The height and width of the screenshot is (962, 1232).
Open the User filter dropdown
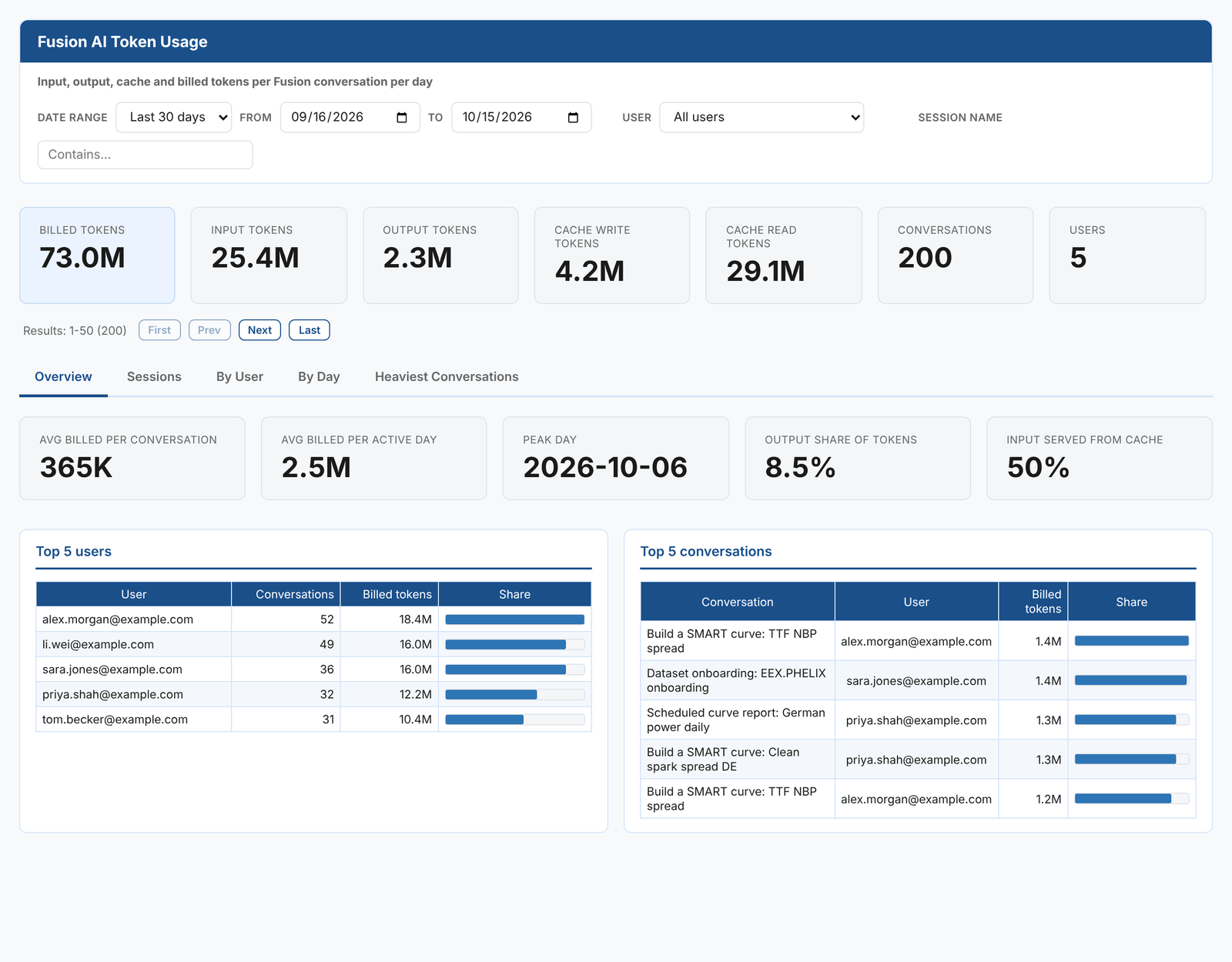(x=762, y=118)
